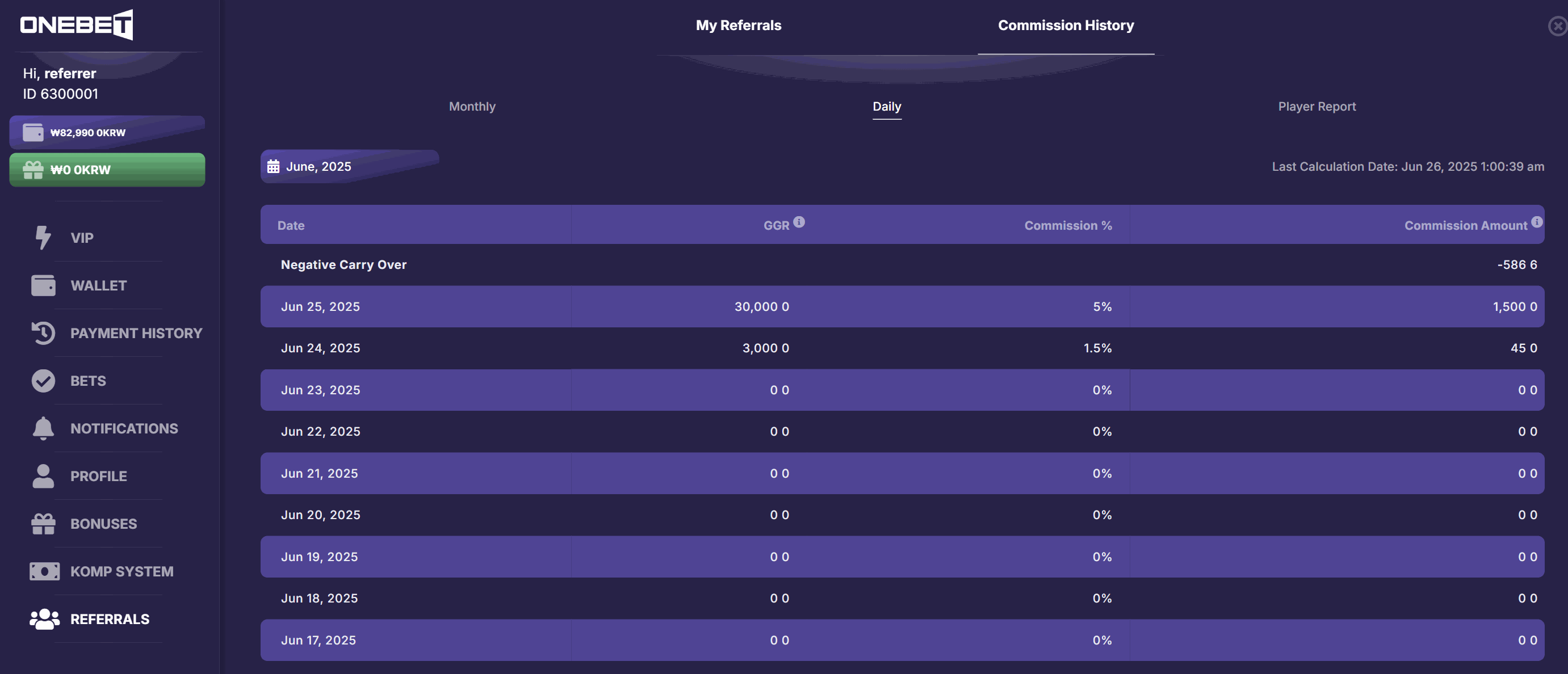Switch to My Referrals tab

pyautogui.click(x=739, y=25)
